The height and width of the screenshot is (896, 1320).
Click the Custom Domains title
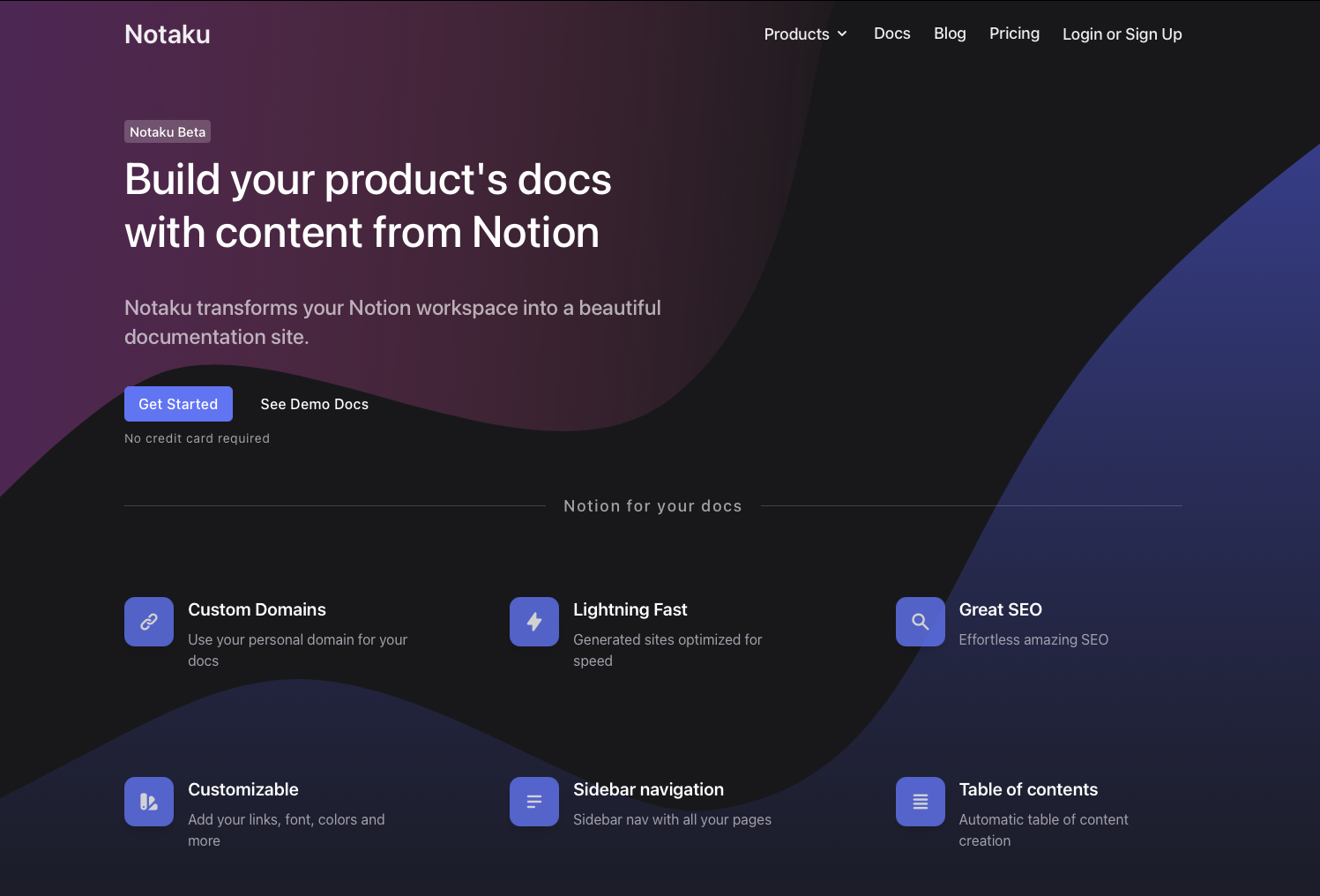(x=257, y=609)
